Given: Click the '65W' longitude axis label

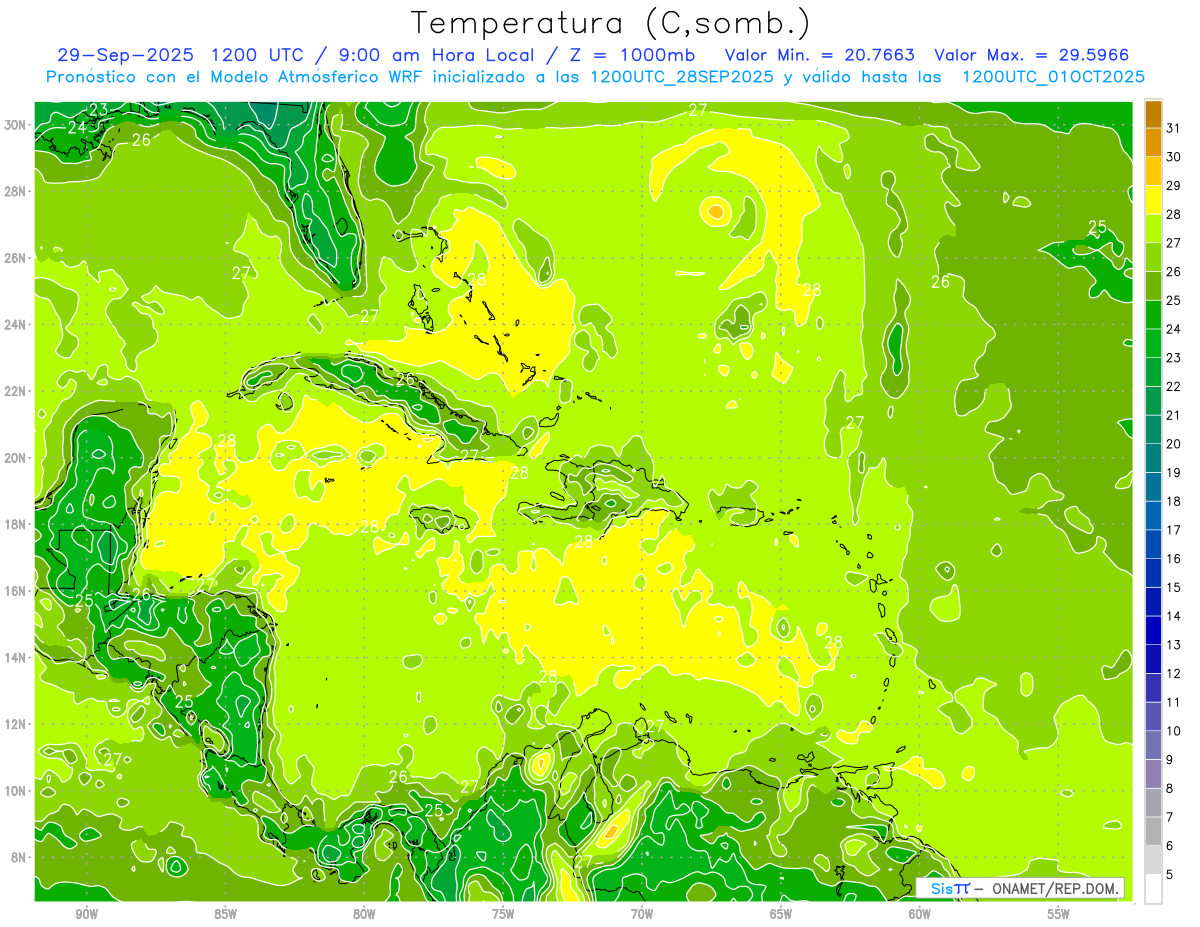Looking at the screenshot, I should (781, 914).
